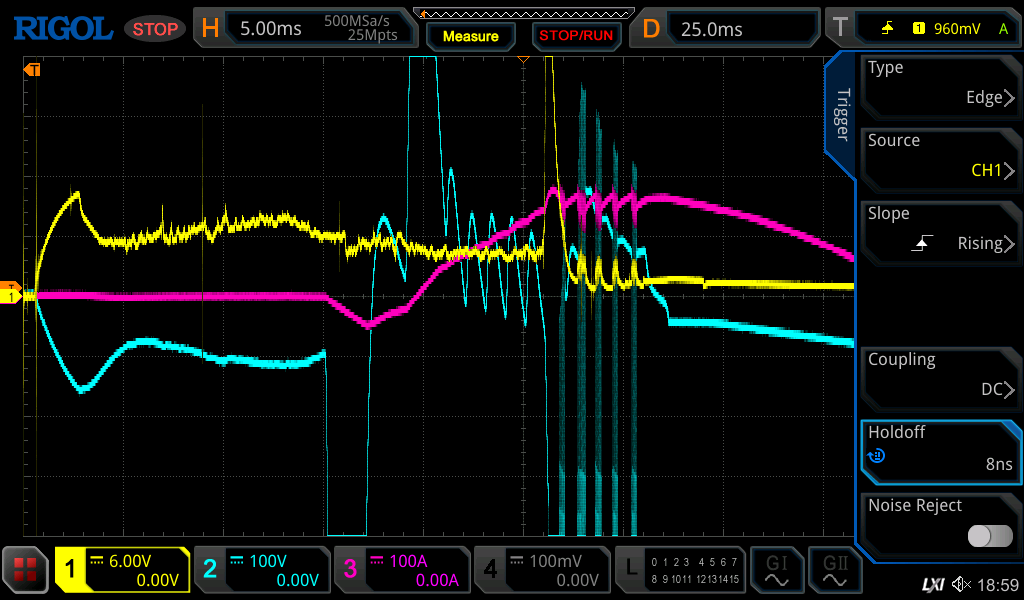Viewport: 1024px width, 600px height.
Task: Click the LXI network status icon
Action: [x=932, y=584]
